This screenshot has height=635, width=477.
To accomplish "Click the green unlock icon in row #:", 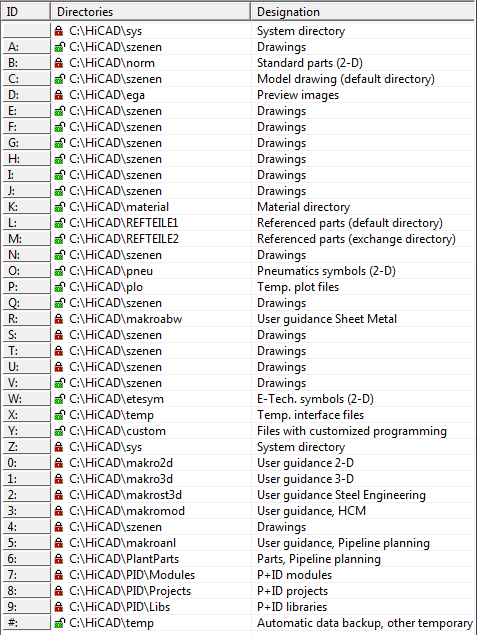I will [60, 623].
